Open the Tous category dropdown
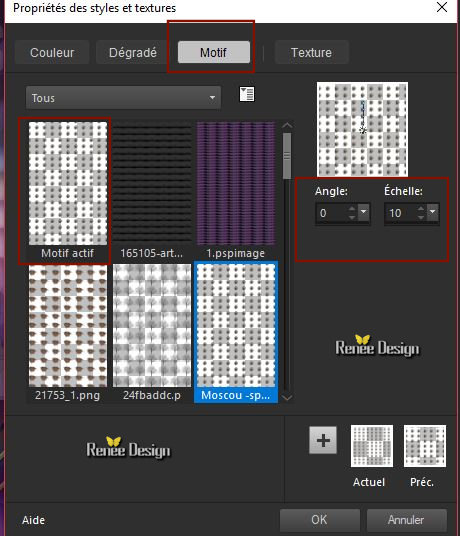The width and height of the screenshot is (460, 536). click(x=123, y=98)
